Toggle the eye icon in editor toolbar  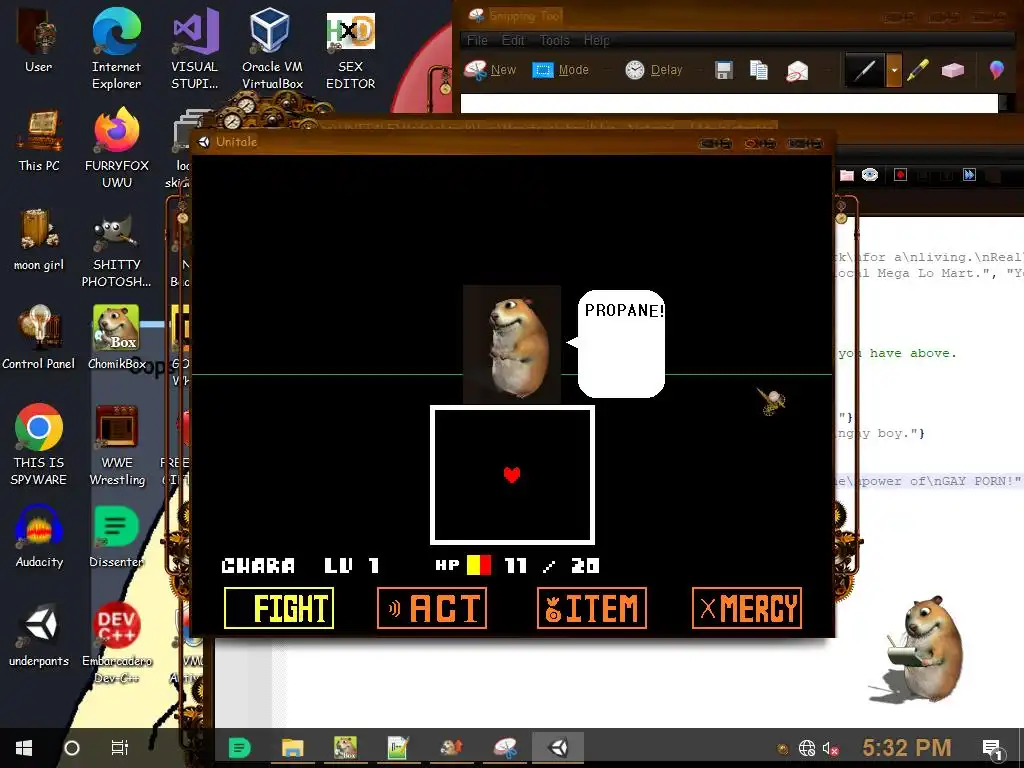(869, 174)
